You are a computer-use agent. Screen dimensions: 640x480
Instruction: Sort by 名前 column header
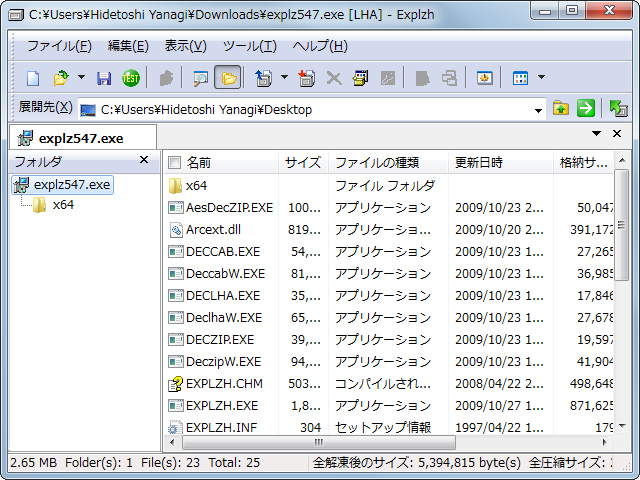pos(198,163)
